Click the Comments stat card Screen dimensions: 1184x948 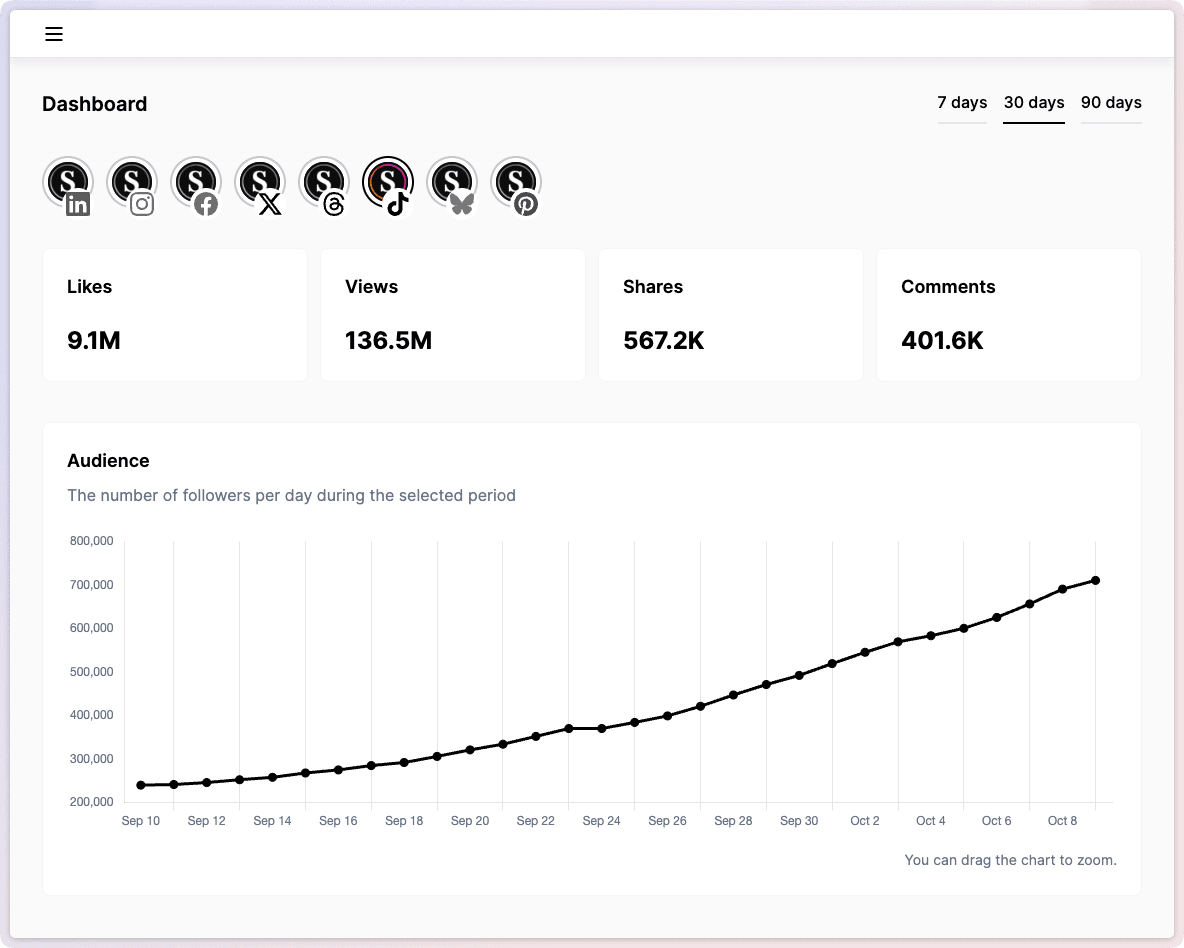[x=1009, y=315]
